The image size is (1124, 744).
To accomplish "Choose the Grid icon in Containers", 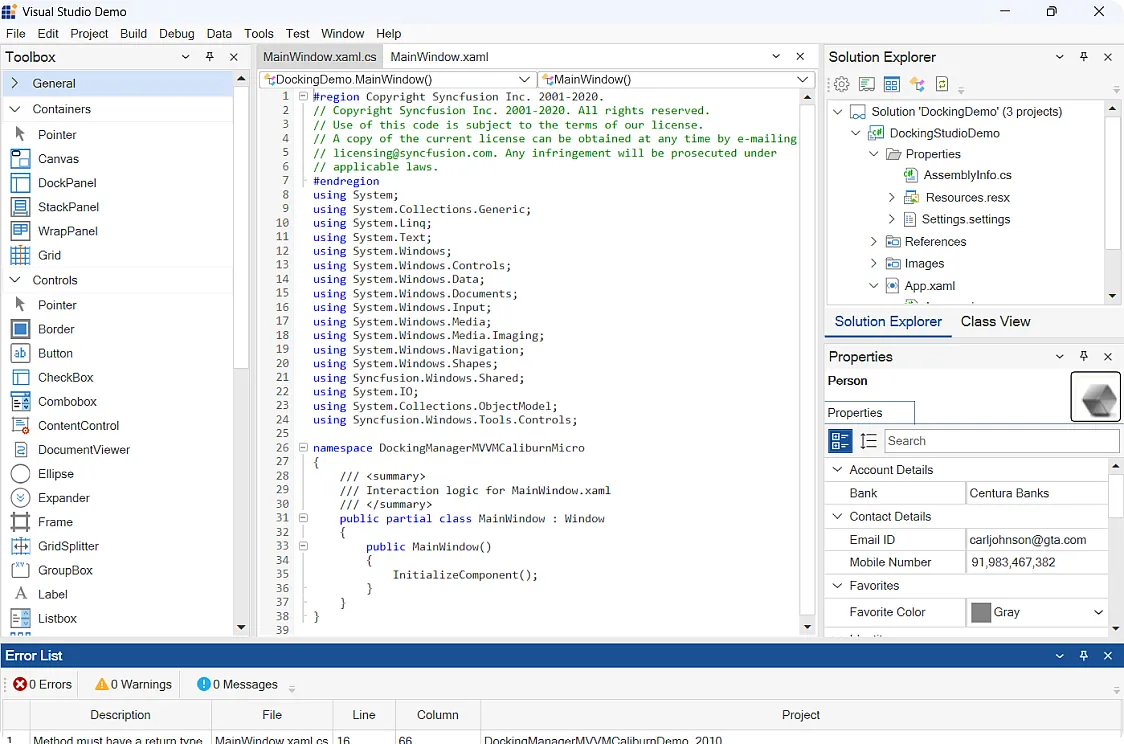I will [20, 255].
